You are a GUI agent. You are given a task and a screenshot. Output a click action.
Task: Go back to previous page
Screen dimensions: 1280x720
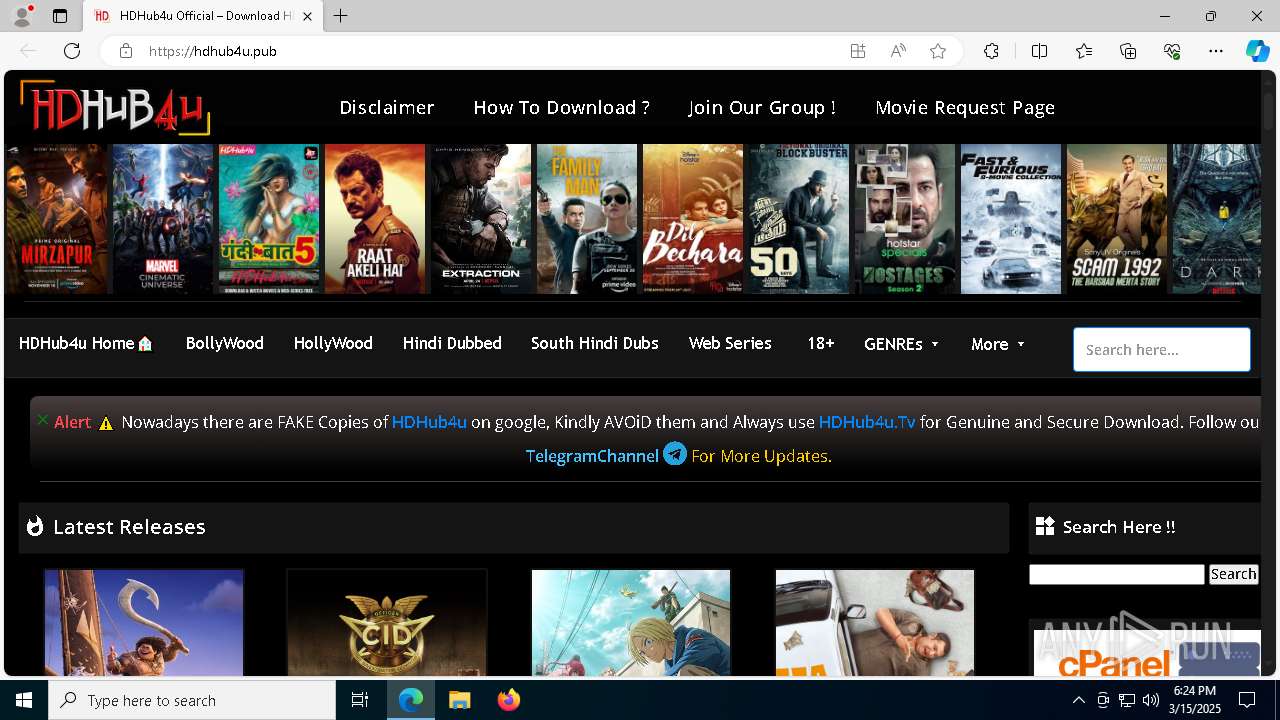(28, 51)
